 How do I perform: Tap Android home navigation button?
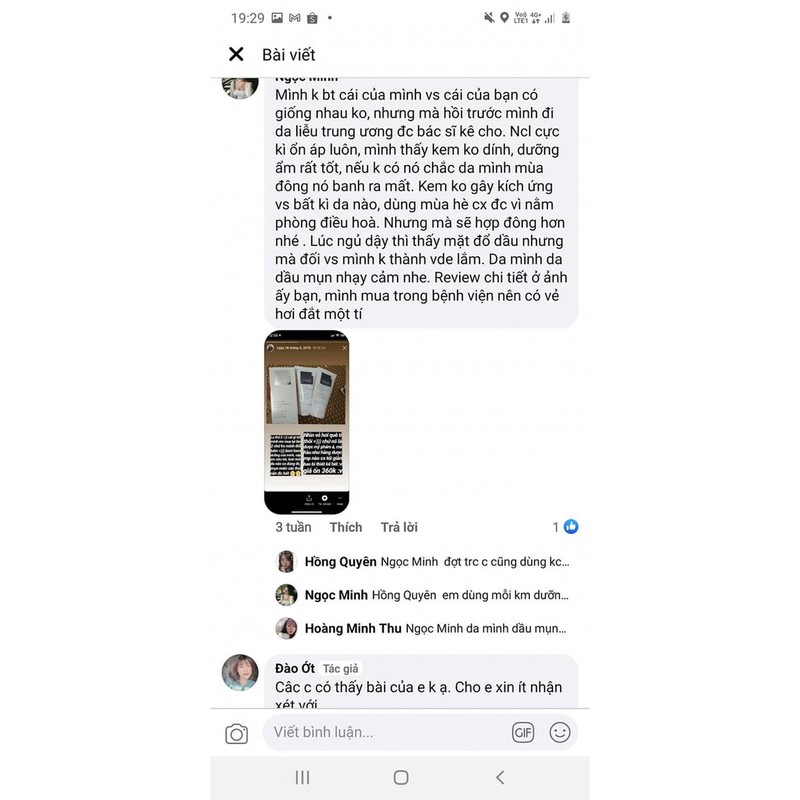pyautogui.click(x=401, y=778)
